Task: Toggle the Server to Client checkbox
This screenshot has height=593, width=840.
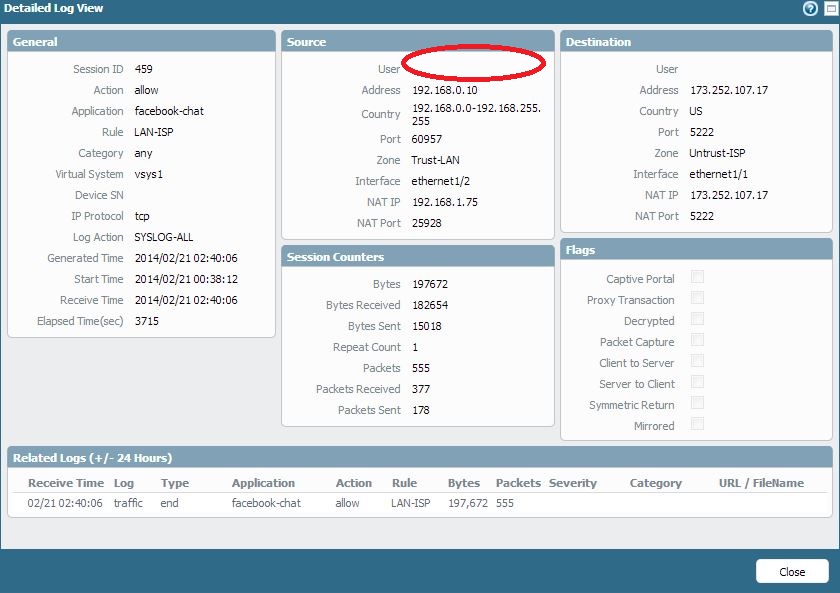Action: (x=697, y=382)
